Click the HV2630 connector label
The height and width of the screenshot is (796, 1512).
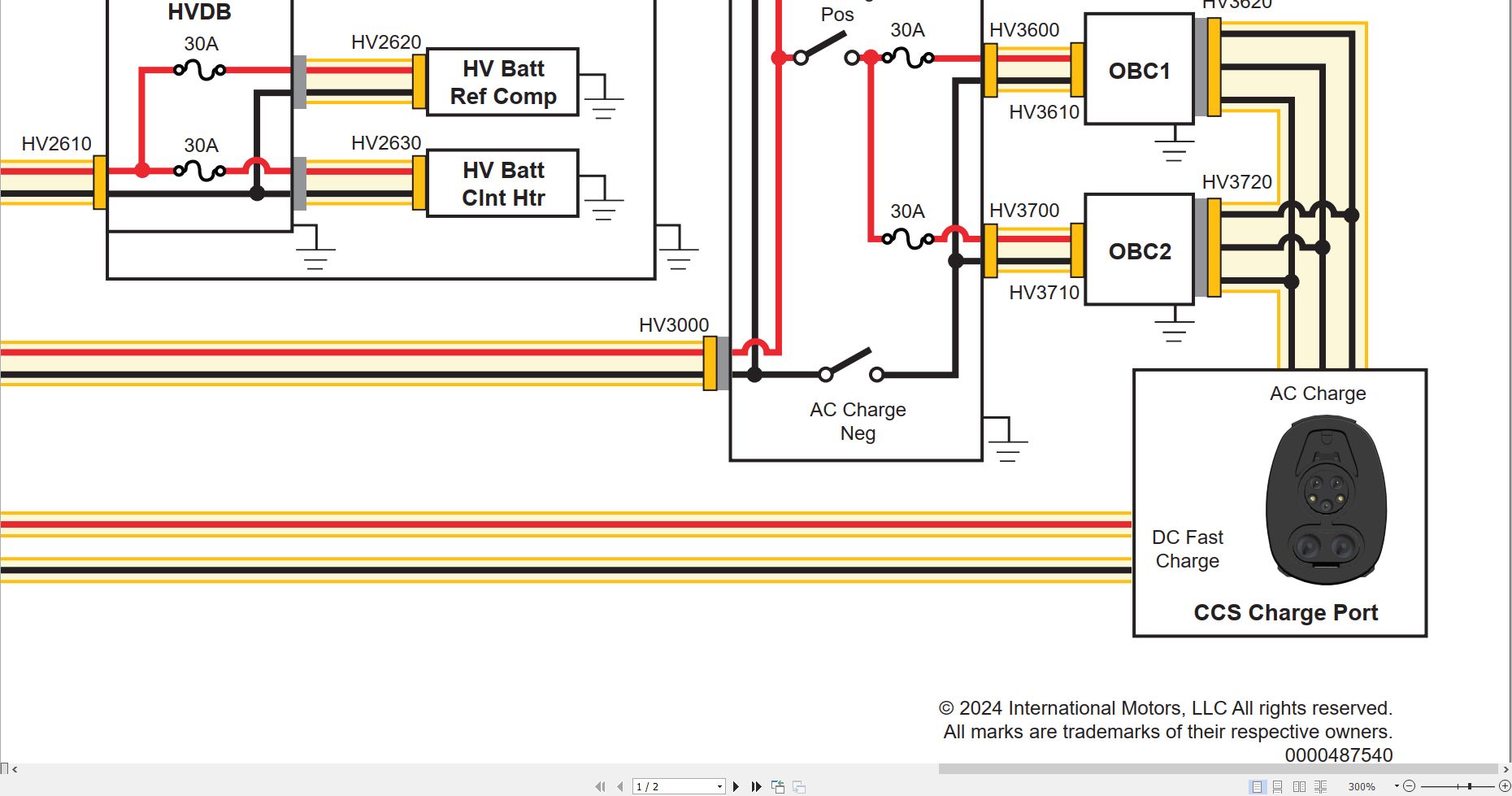[x=386, y=143]
